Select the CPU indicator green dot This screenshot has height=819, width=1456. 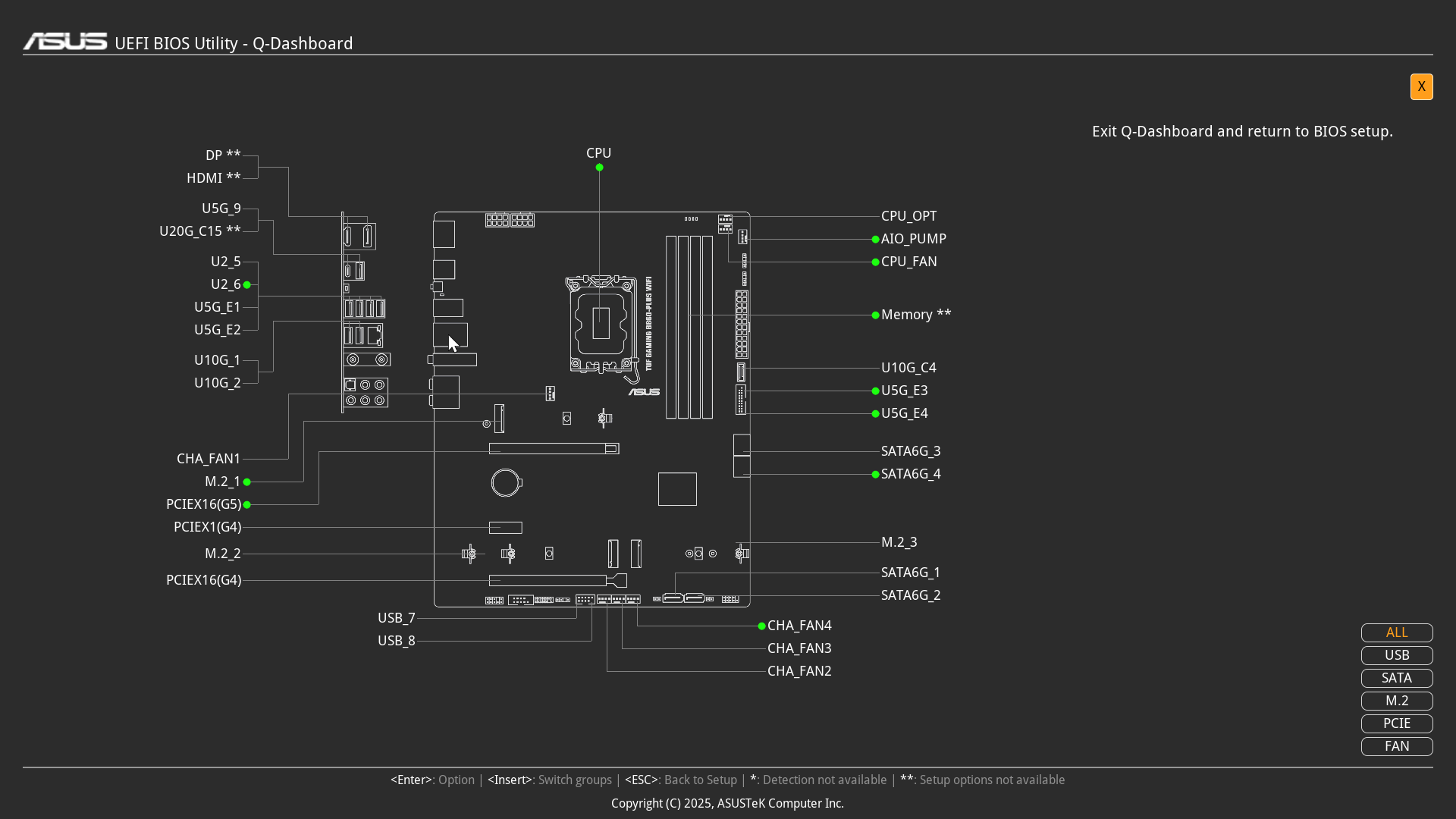point(599,168)
